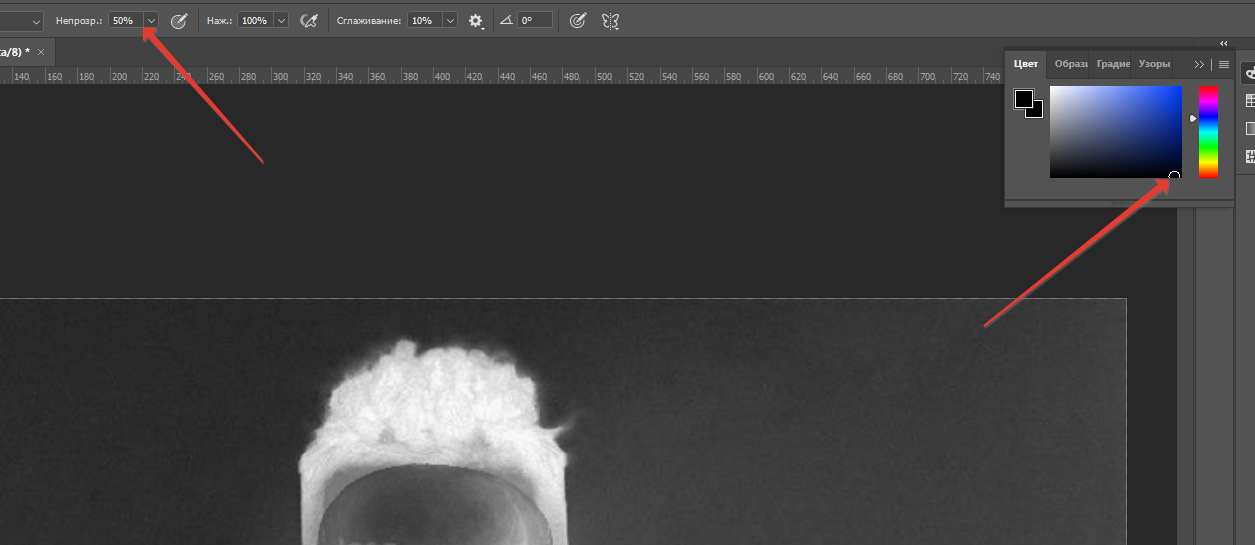1255x545 pixels.
Task: Open the Smoothing (Сглаживание) dropdown arrow
Action: [x=450, y=20]
